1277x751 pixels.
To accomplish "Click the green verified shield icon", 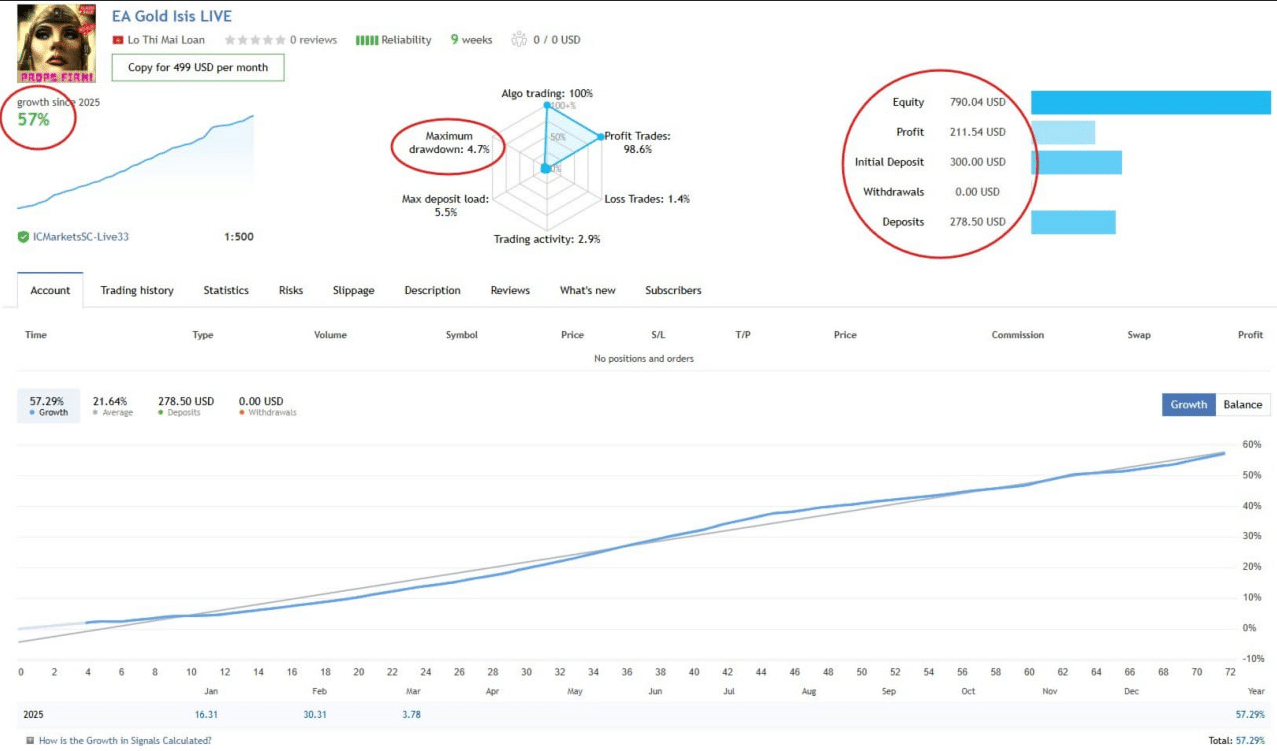I will point(23,237).
